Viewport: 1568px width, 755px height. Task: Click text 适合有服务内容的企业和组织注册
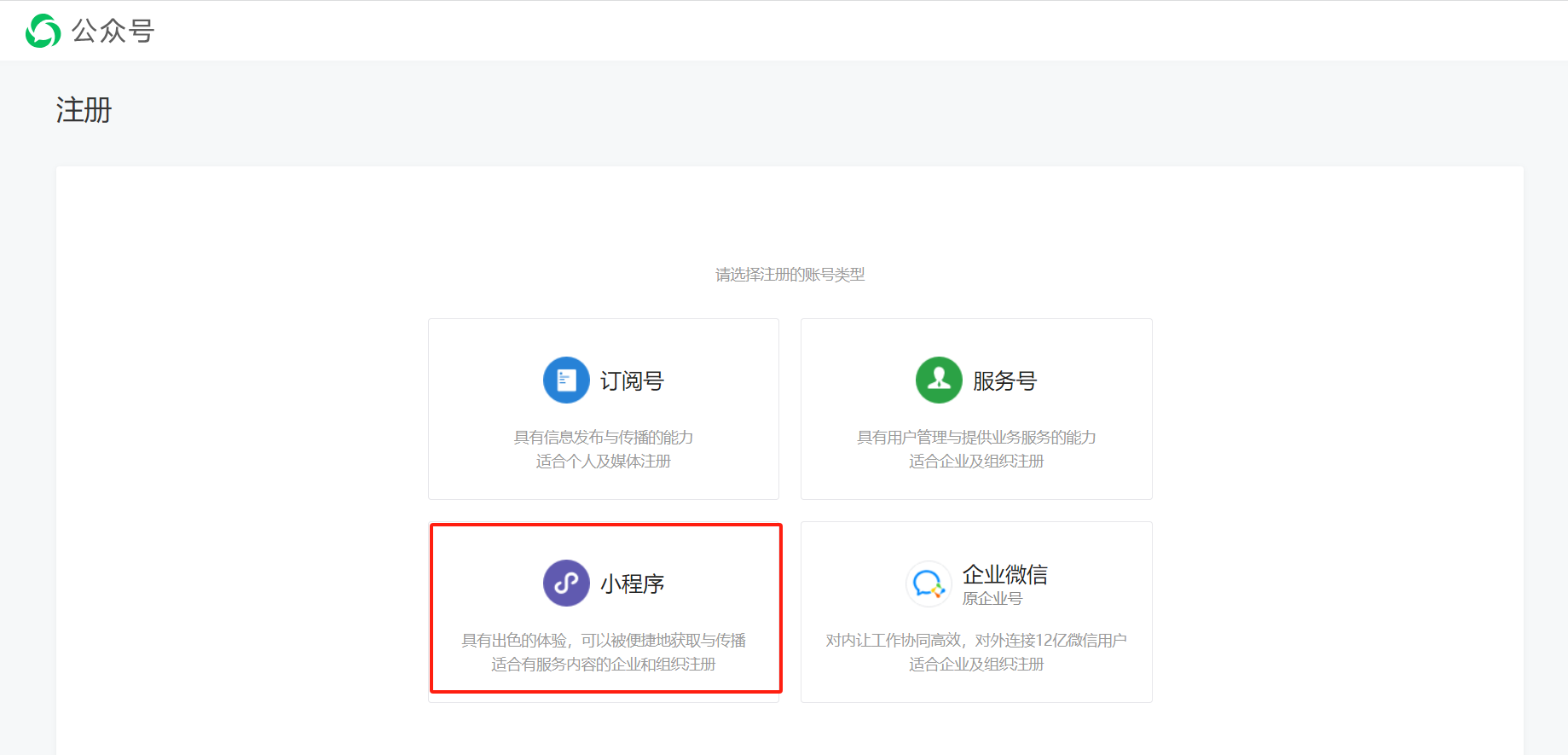pos(604,665)
